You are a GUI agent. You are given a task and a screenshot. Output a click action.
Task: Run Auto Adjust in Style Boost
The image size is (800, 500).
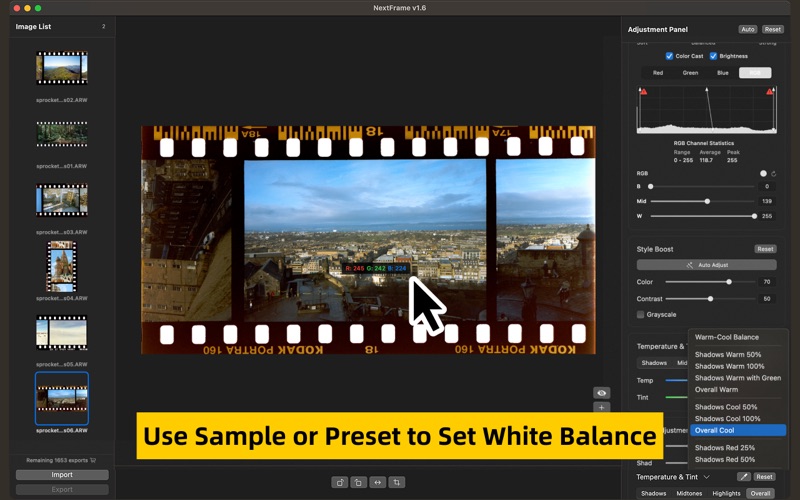click(707, 265)
